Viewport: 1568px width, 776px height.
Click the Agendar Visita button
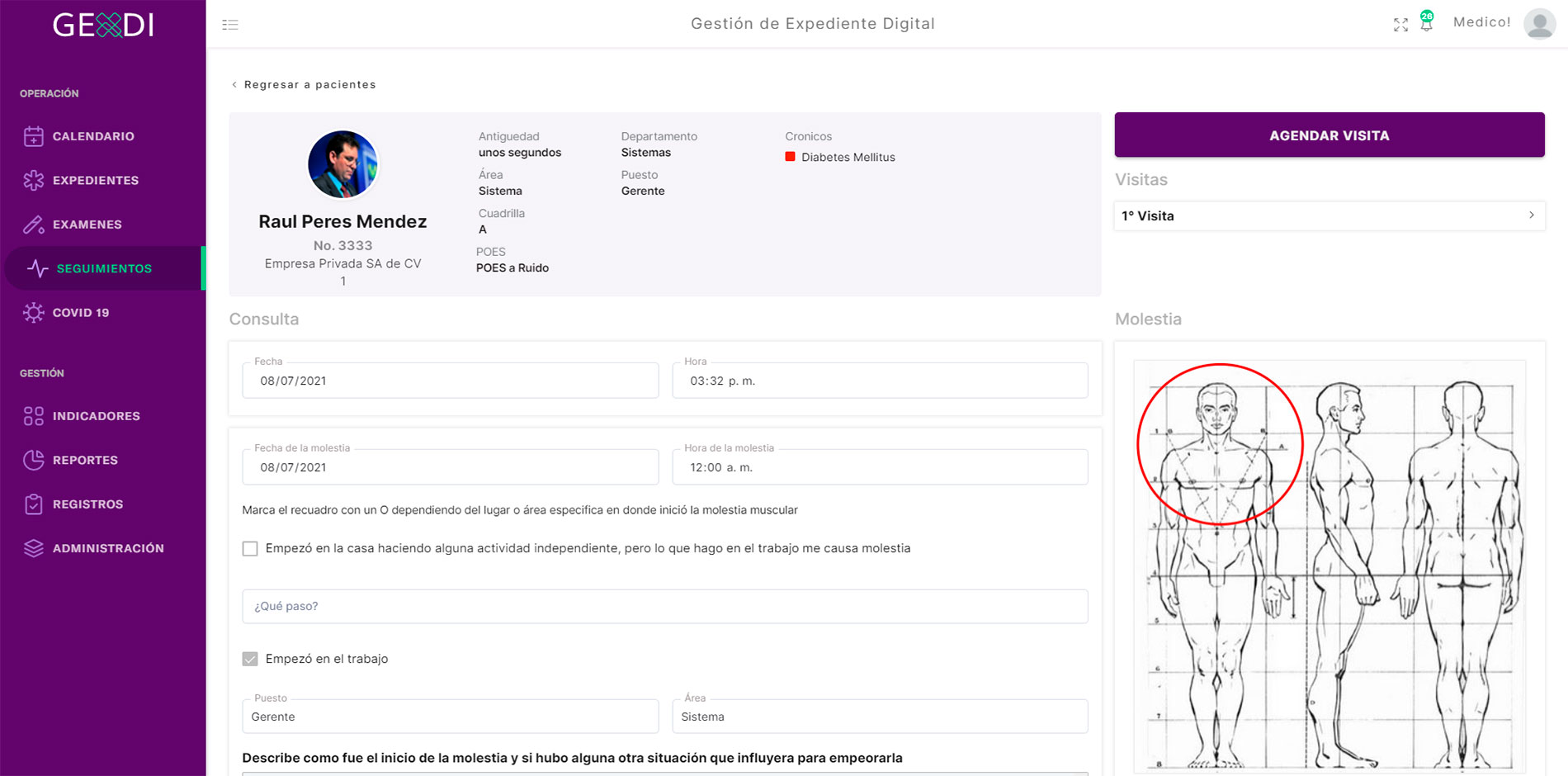[1329, 135]
